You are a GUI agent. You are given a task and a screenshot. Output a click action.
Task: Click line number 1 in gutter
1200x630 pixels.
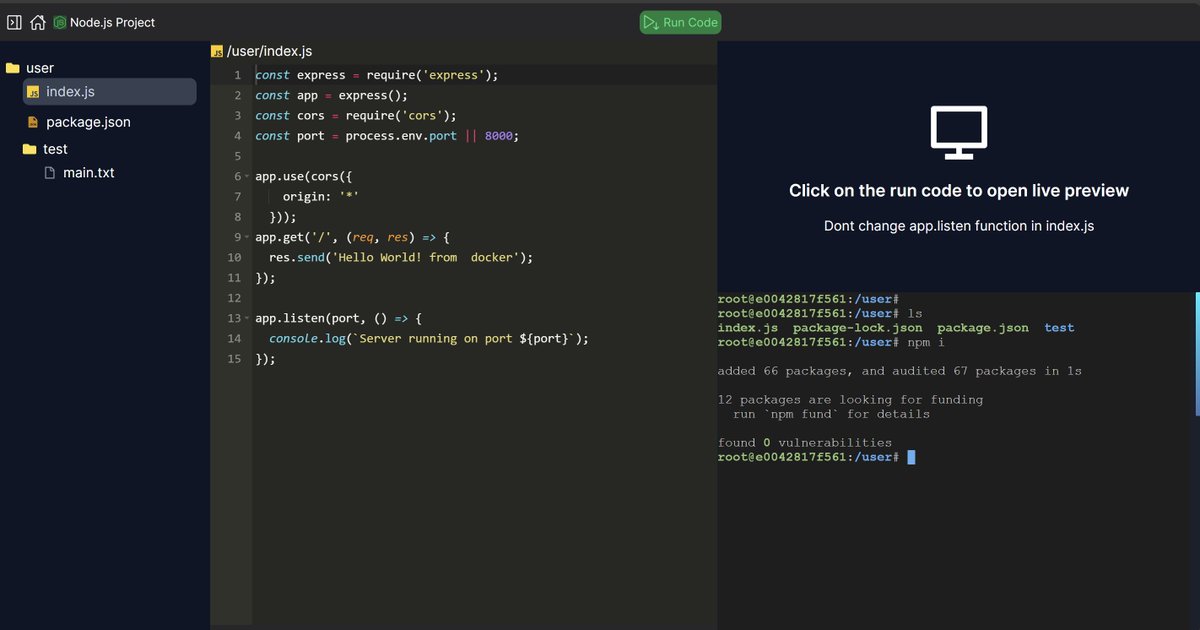tap(237, 75)
